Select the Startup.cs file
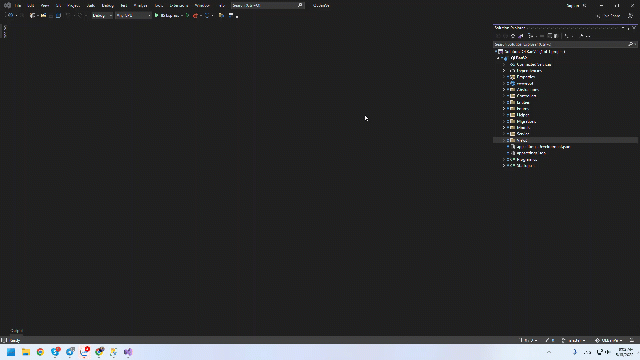The width and height of the screenshot is (640, 360). pyautogui.click(x=525, y=166)
